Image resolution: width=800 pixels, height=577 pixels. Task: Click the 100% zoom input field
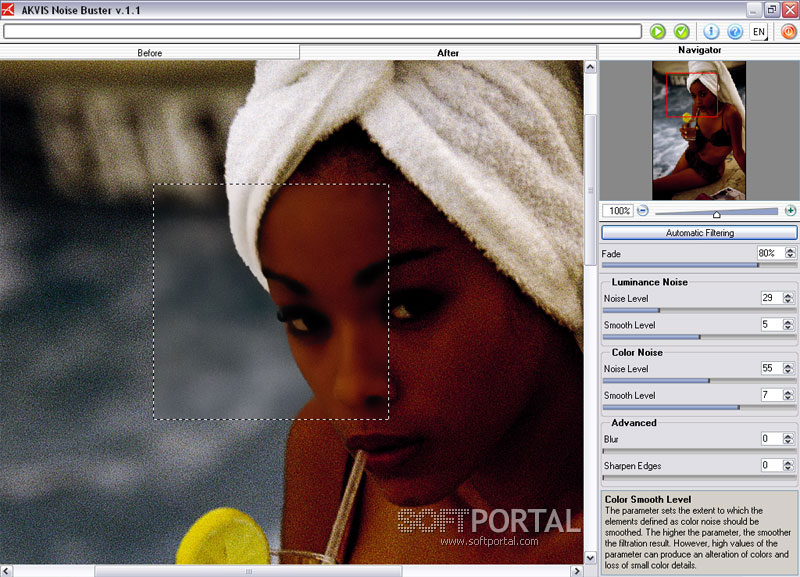click(x=619, y=211)
